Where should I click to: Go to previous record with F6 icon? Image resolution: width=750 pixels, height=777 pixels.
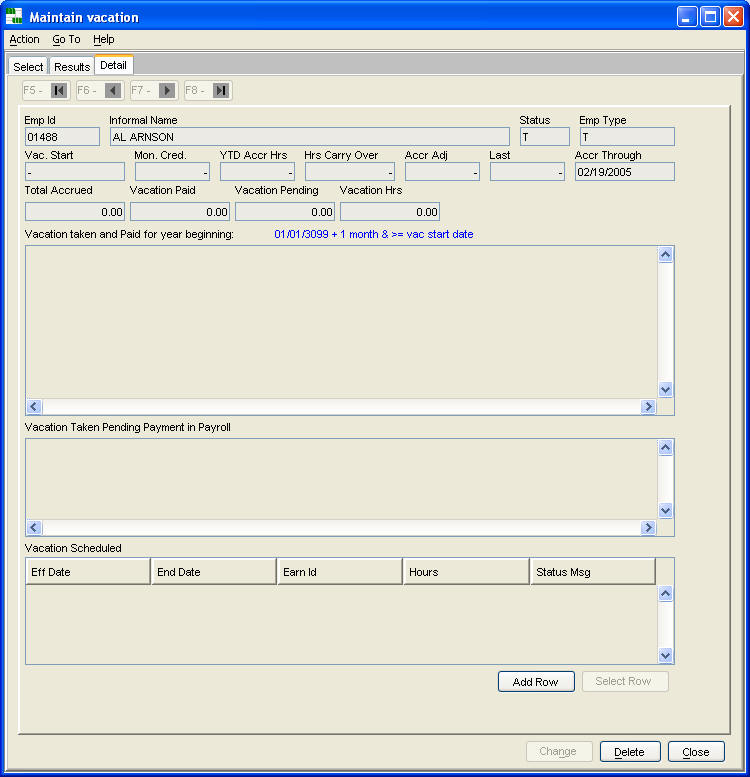(113, 91)
